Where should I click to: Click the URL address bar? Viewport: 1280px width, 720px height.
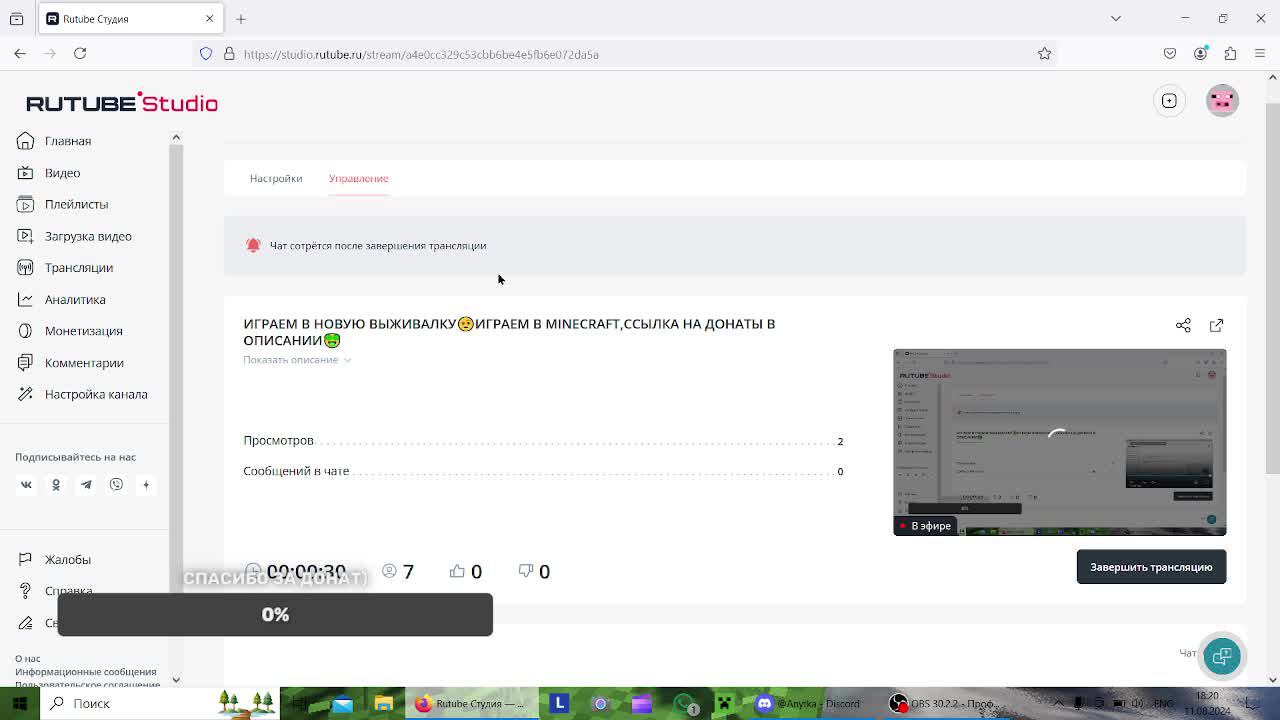(625, 54)
